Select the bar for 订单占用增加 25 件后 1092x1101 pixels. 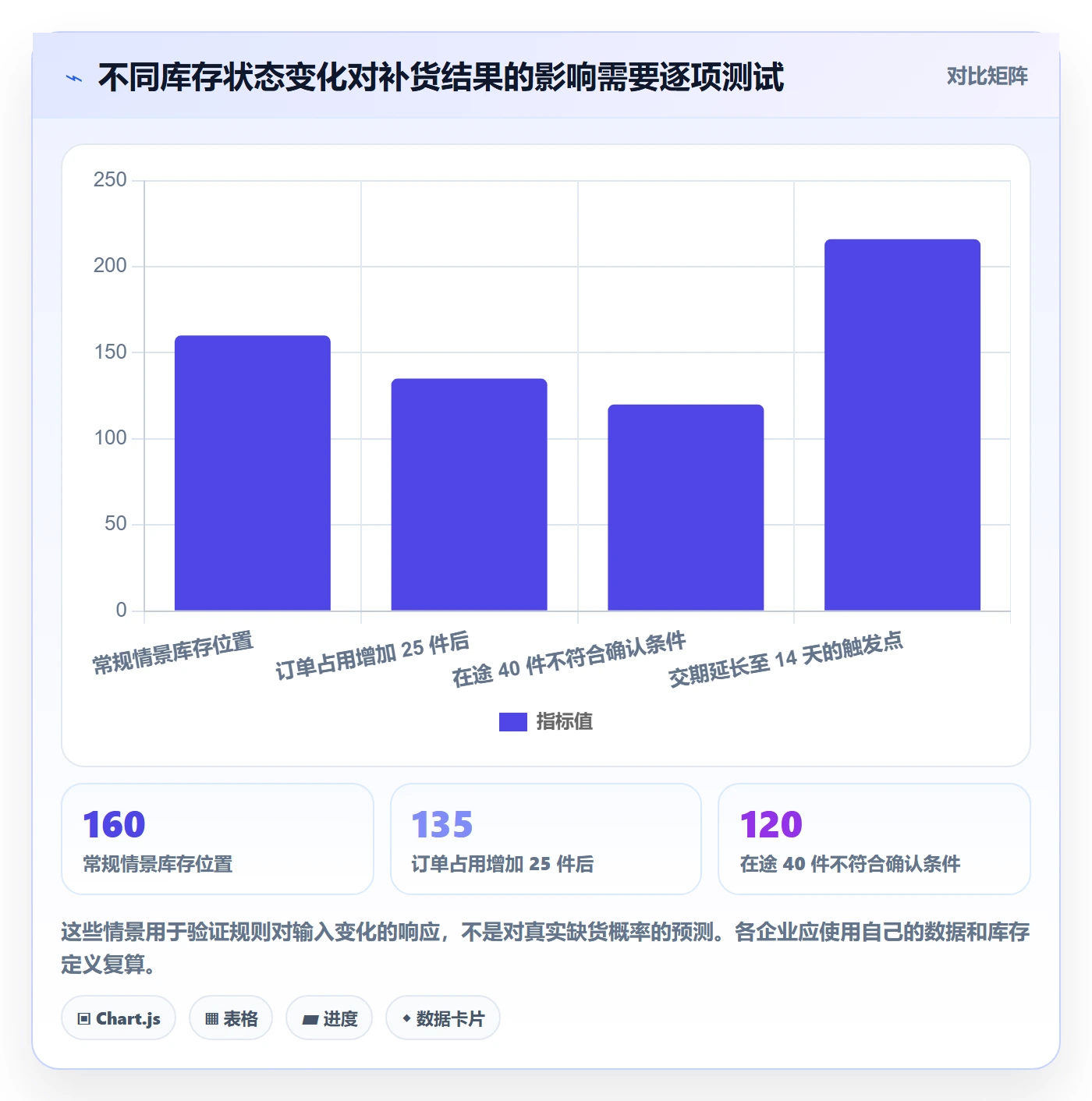pyautogui.click(x=469, y=494)
